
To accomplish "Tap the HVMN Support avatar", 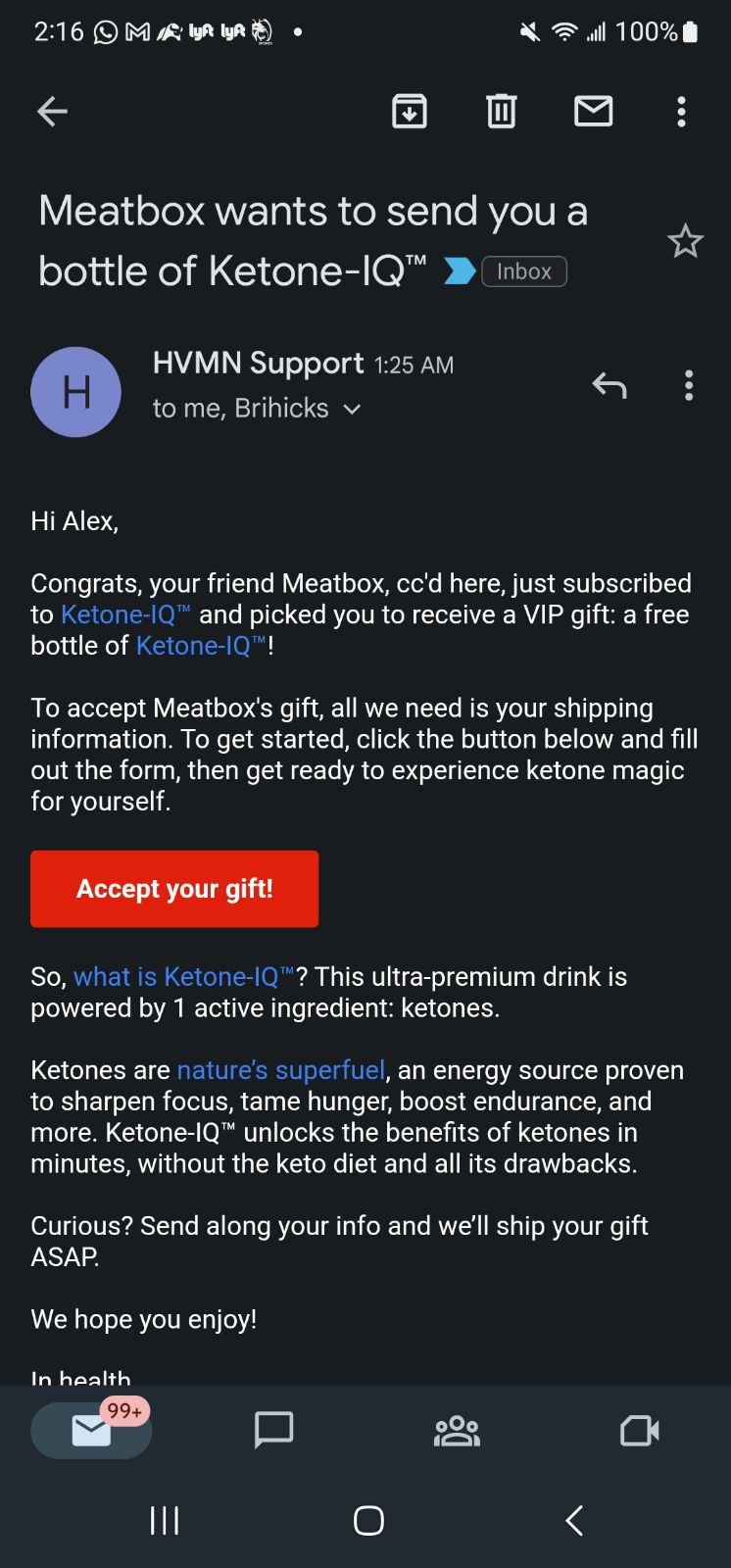I will (76, 392).
